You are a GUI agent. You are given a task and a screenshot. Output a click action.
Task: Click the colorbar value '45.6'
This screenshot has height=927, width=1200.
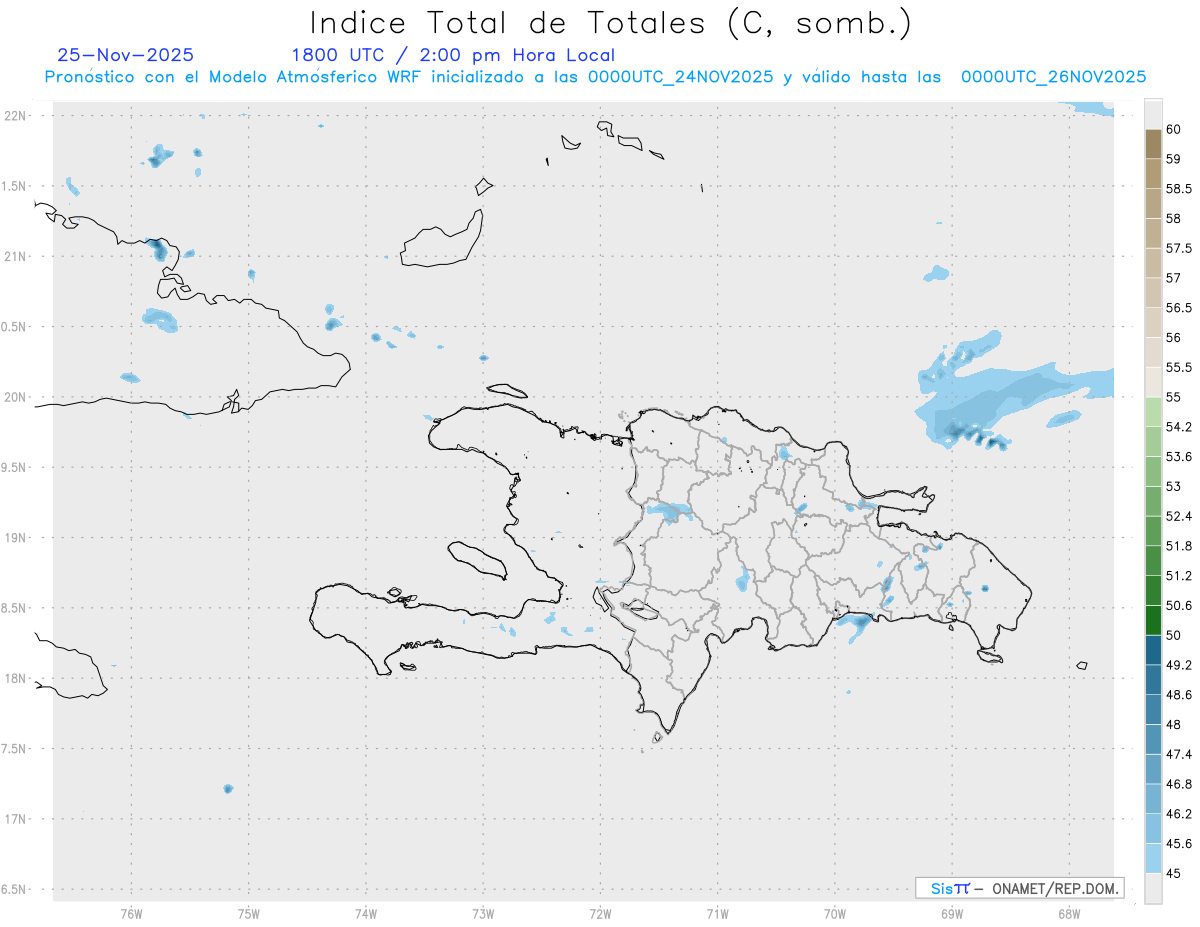click(x=1178, y=844)
